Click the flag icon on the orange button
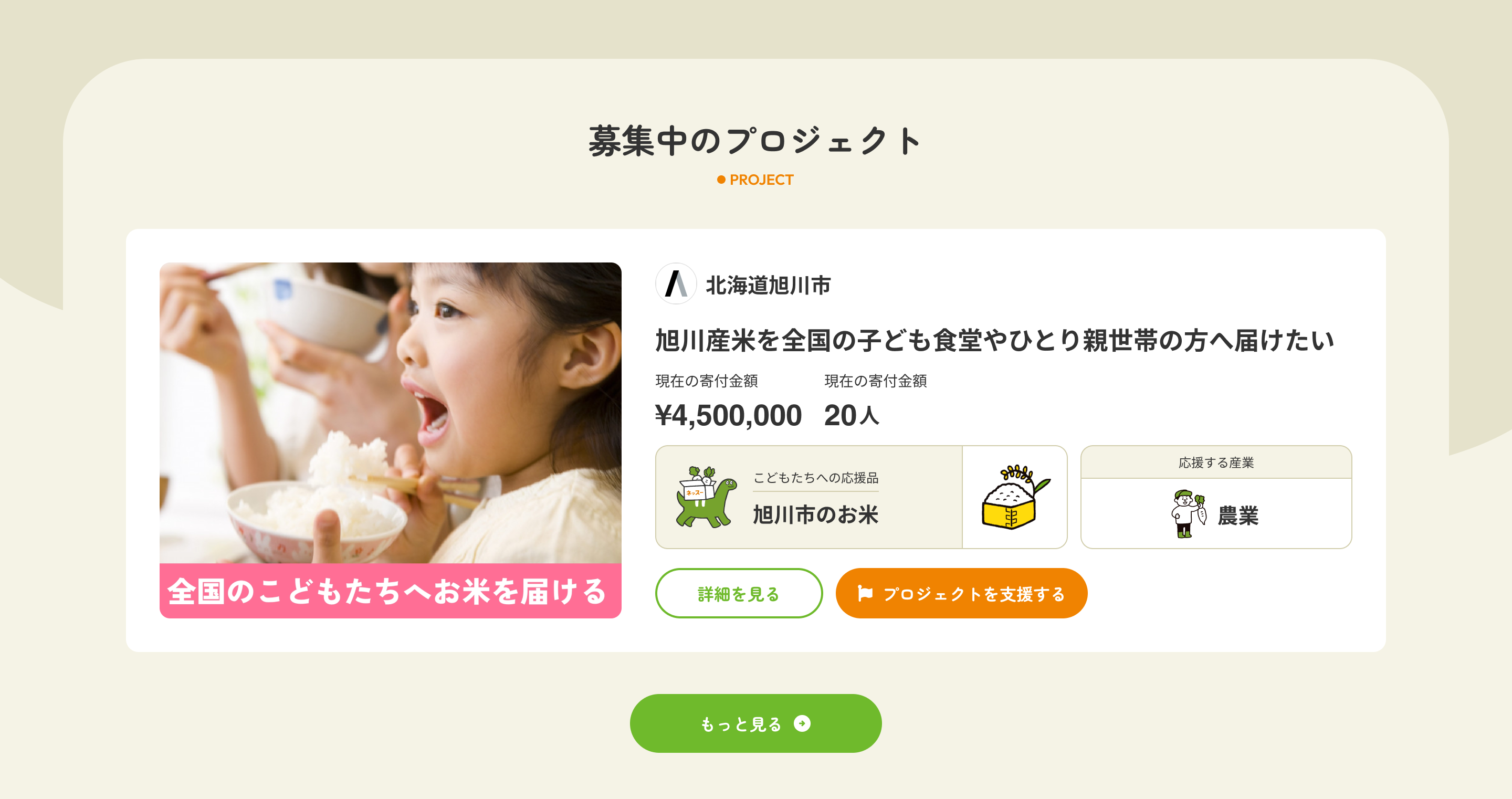This screenshot has width=1512, height=799. pos(865,594)
